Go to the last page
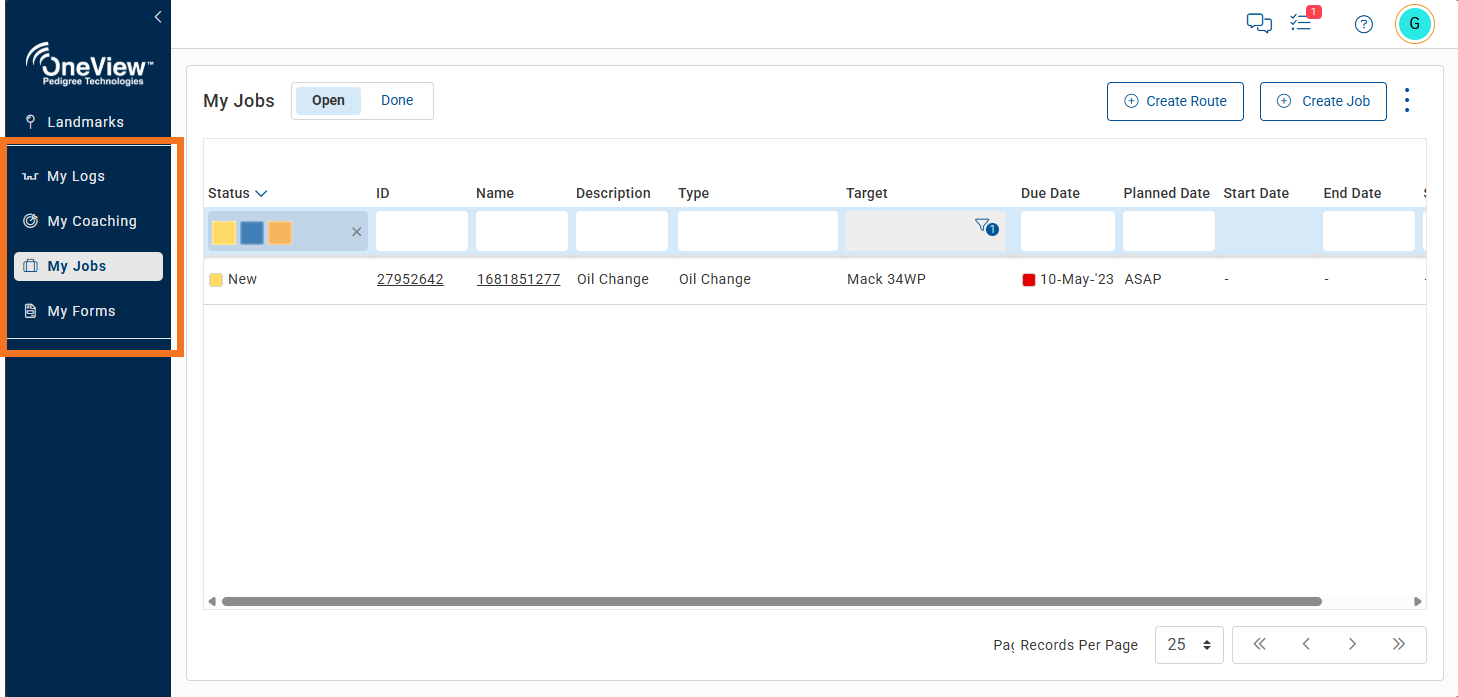This screenshot has height=697, width=1458. tap(1399, 644)
